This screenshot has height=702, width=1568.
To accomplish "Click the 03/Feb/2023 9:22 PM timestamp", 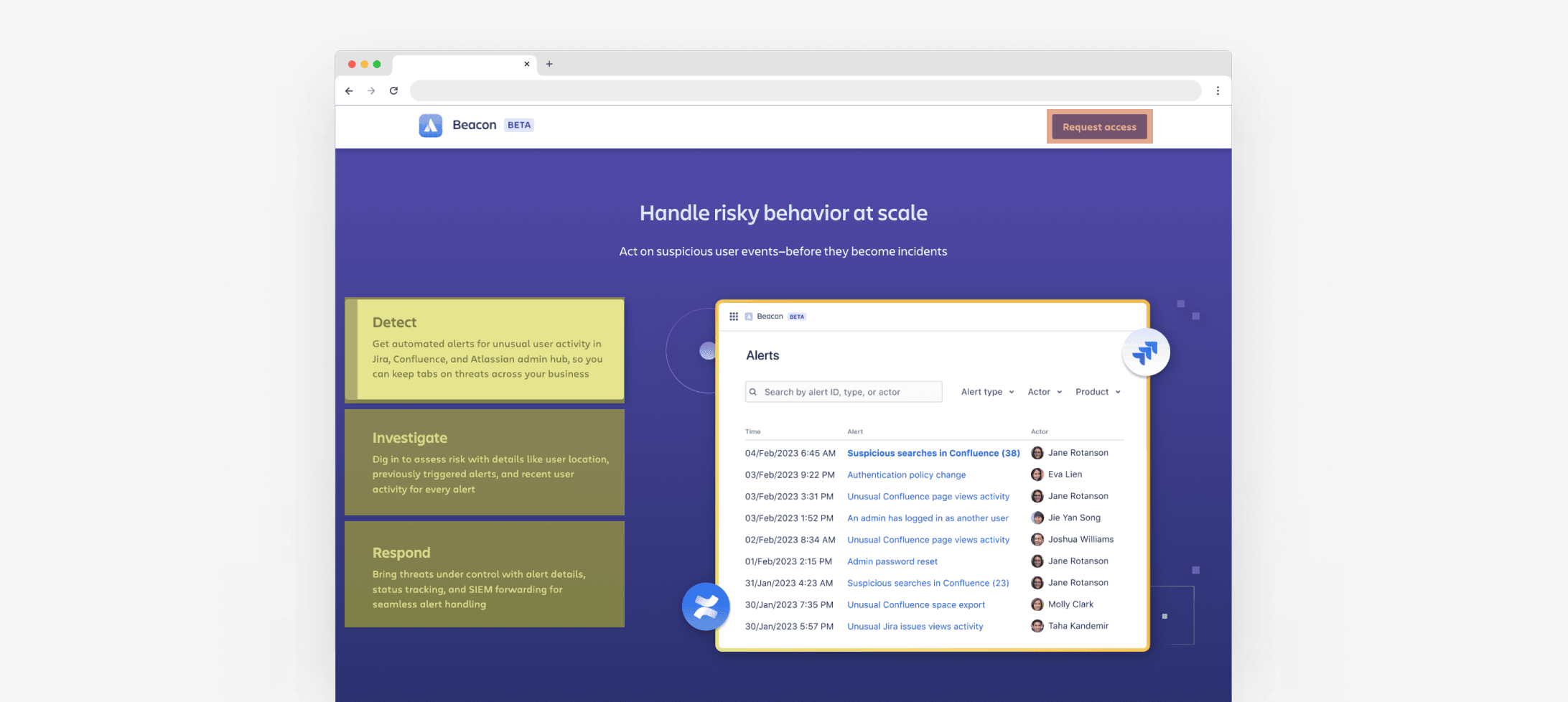I will [790, 474].
